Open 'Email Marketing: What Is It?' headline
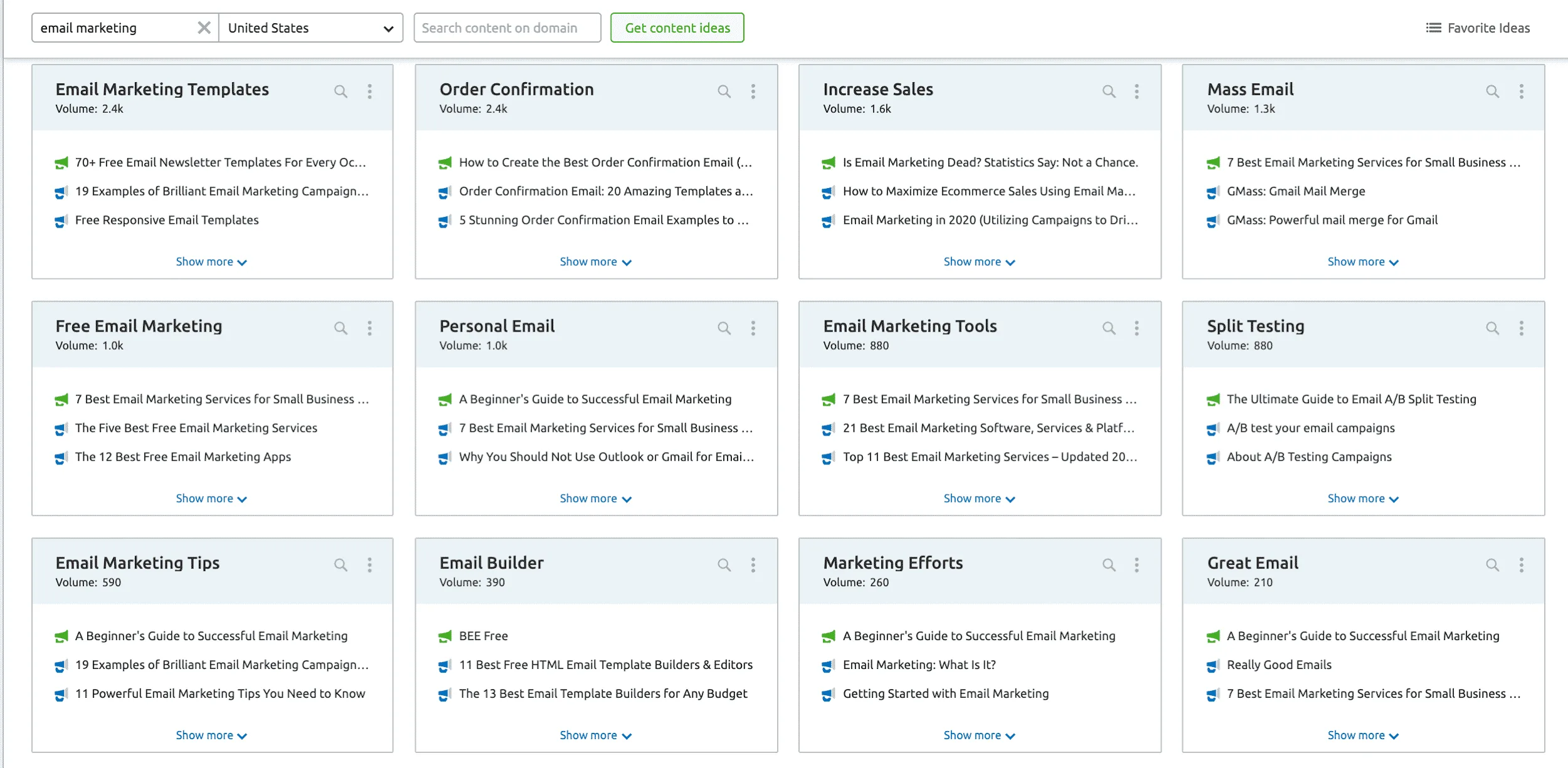 pyautogui.click(x=919, y=665)
